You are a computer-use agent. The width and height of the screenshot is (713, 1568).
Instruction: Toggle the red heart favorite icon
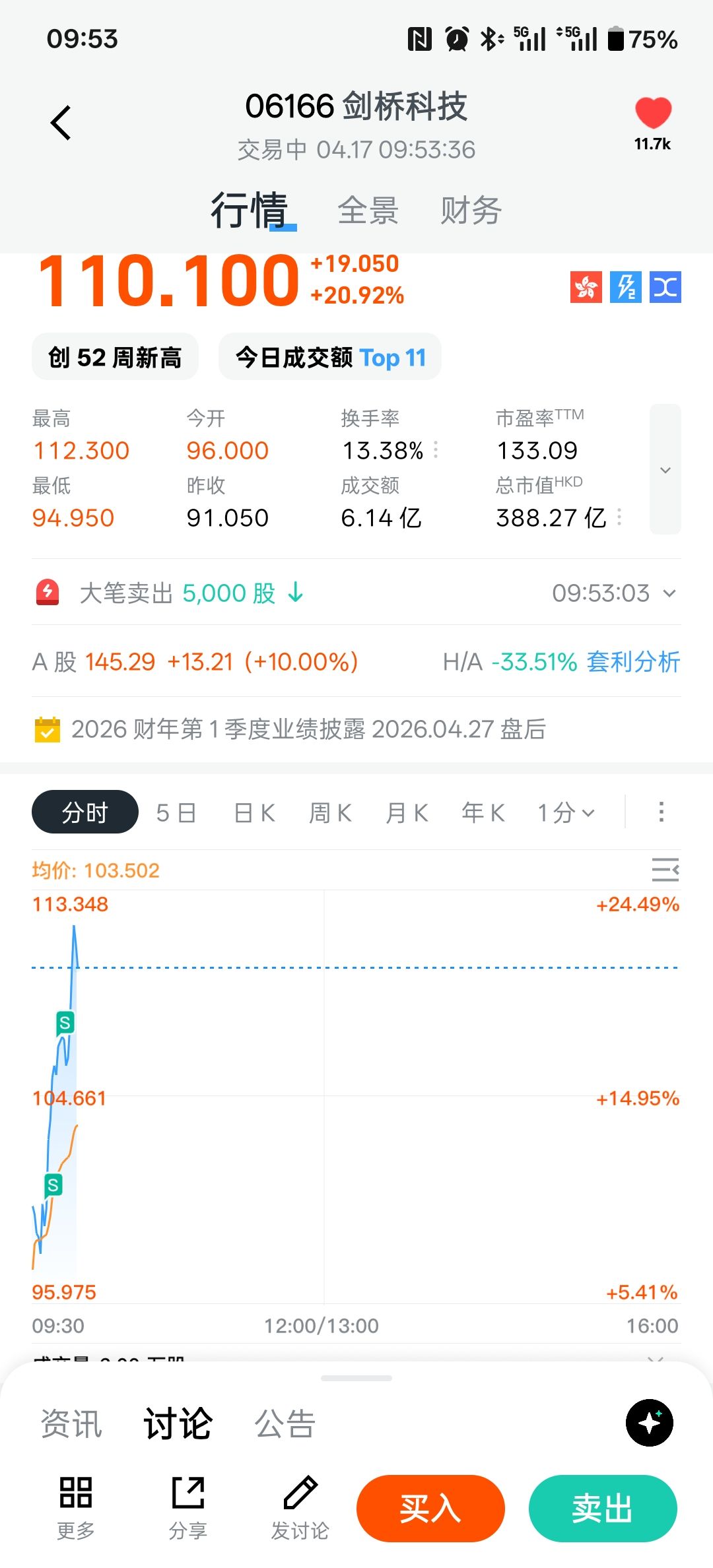tap(653, 112)
